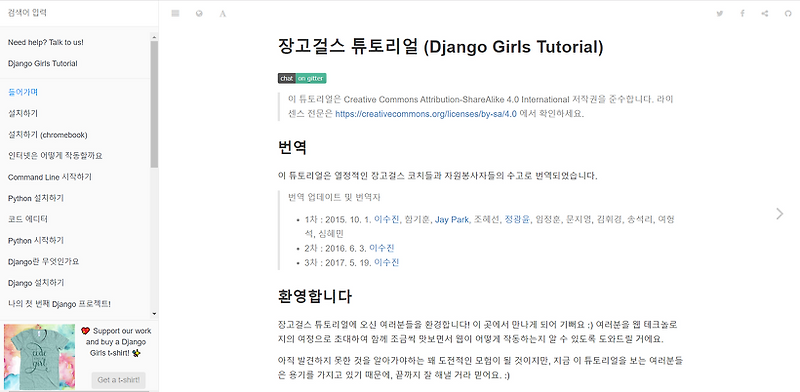
Task: Open the font settings icon
Action: (x=222, y=13)
